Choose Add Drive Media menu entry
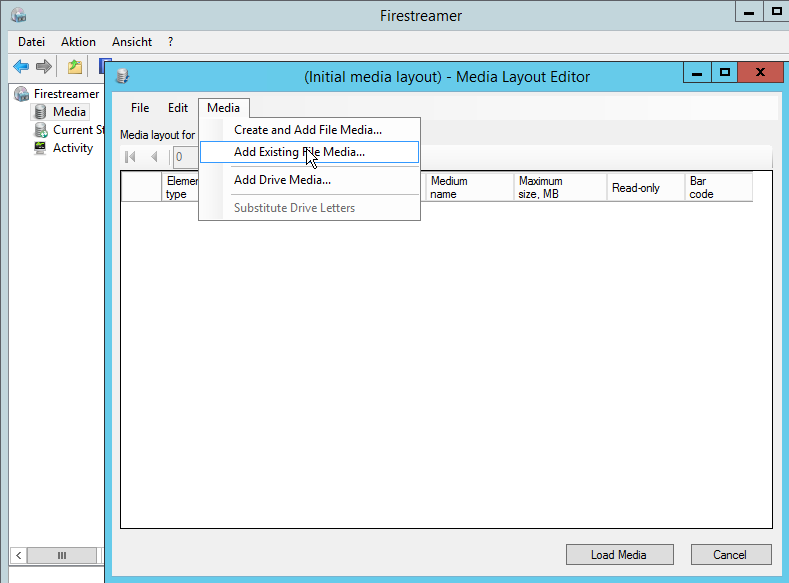 point(282,180)
